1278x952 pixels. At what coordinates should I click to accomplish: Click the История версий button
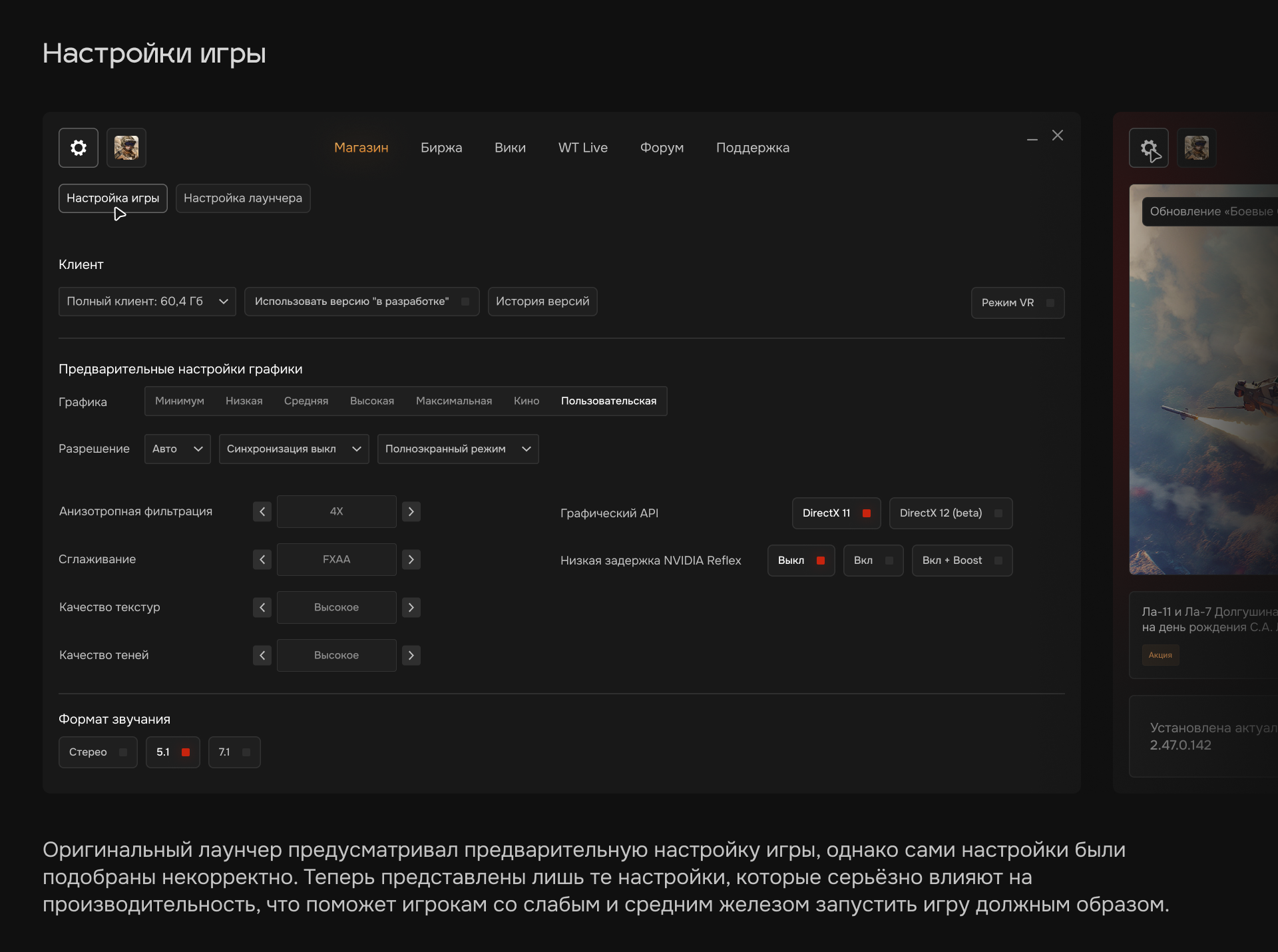(x=542, y=302)
